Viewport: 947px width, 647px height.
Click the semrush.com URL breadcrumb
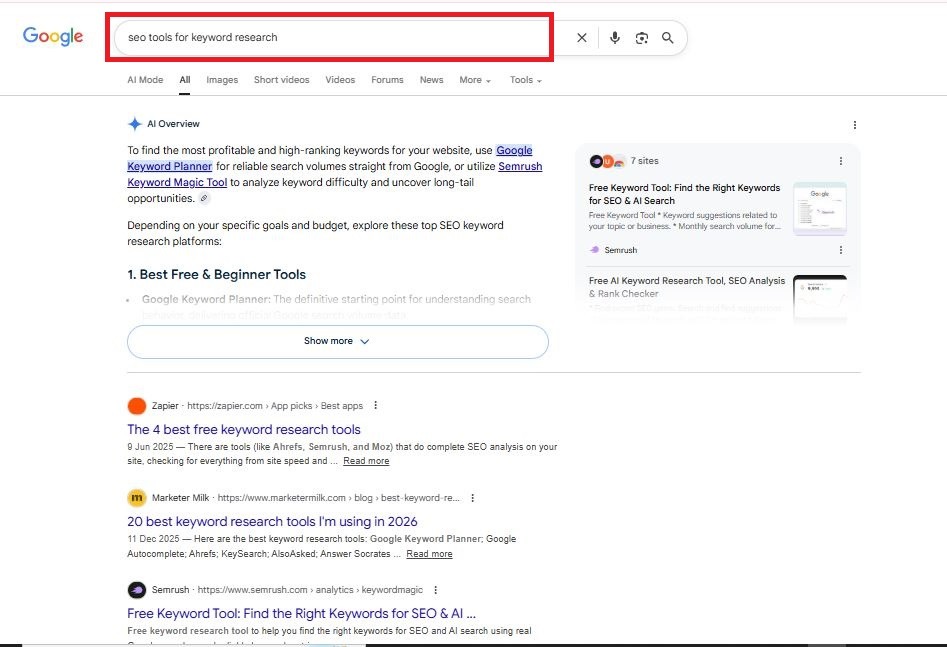[x=310, y=590]
